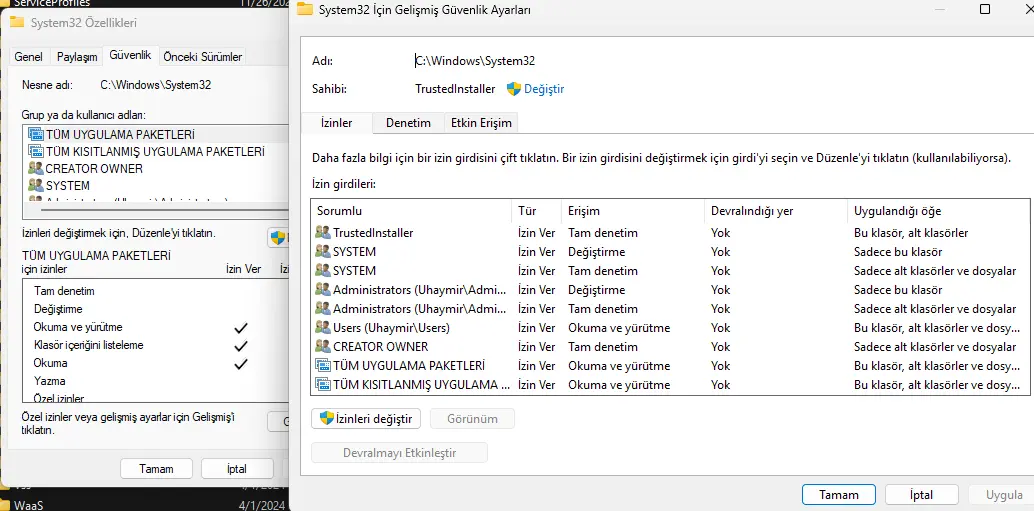Image resolution: width=1034 pixels, height=511 pixels.
Task: Sort by Sorumlu column header
Action: pyautogui.click(x=411, y=211)
